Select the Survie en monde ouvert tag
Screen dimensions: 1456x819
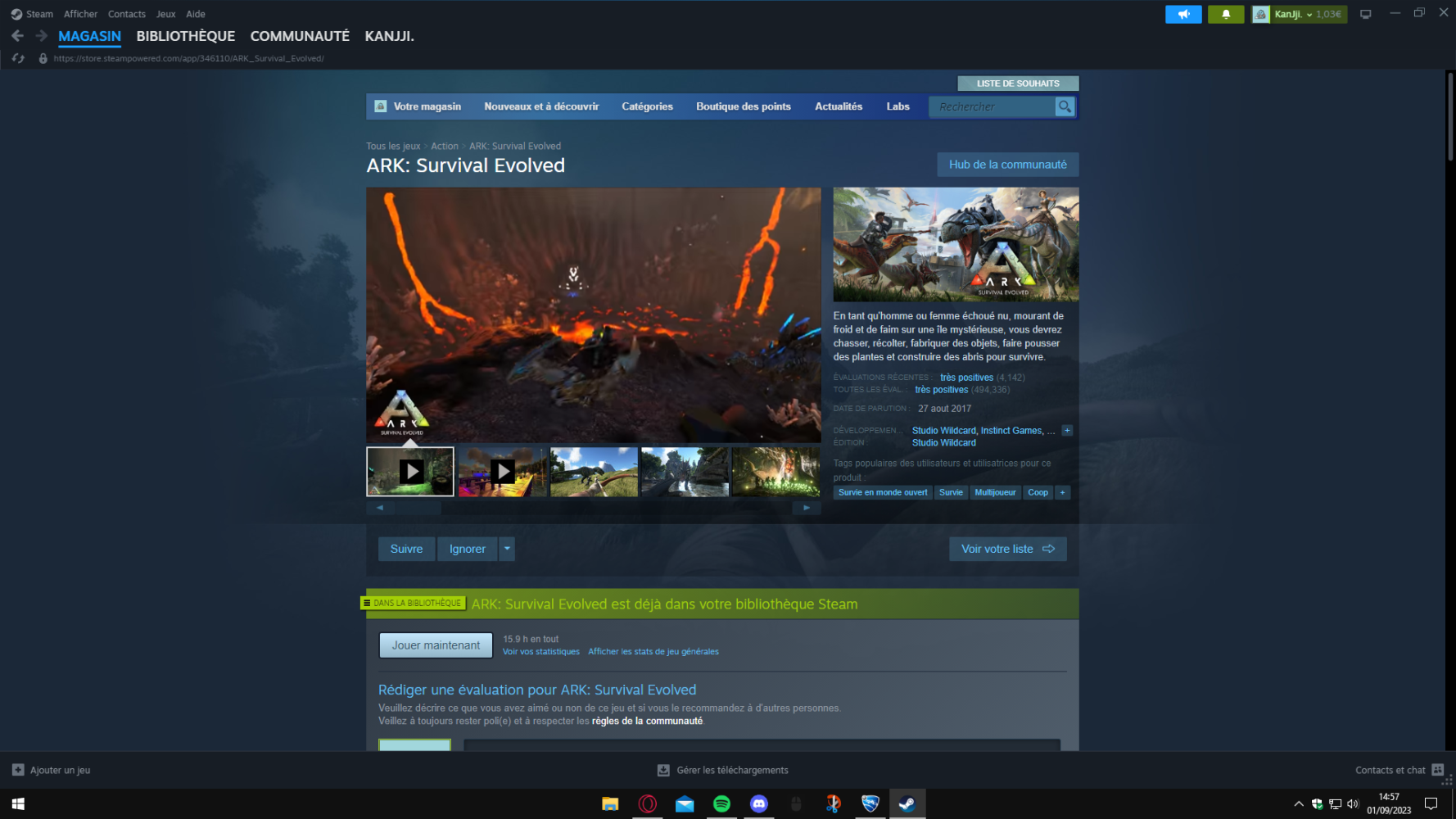pos(883,492)
